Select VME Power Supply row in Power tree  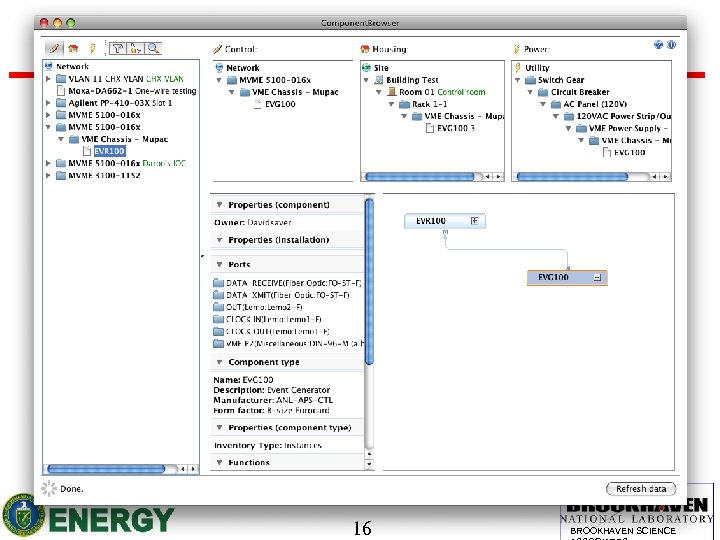point(628,128)
